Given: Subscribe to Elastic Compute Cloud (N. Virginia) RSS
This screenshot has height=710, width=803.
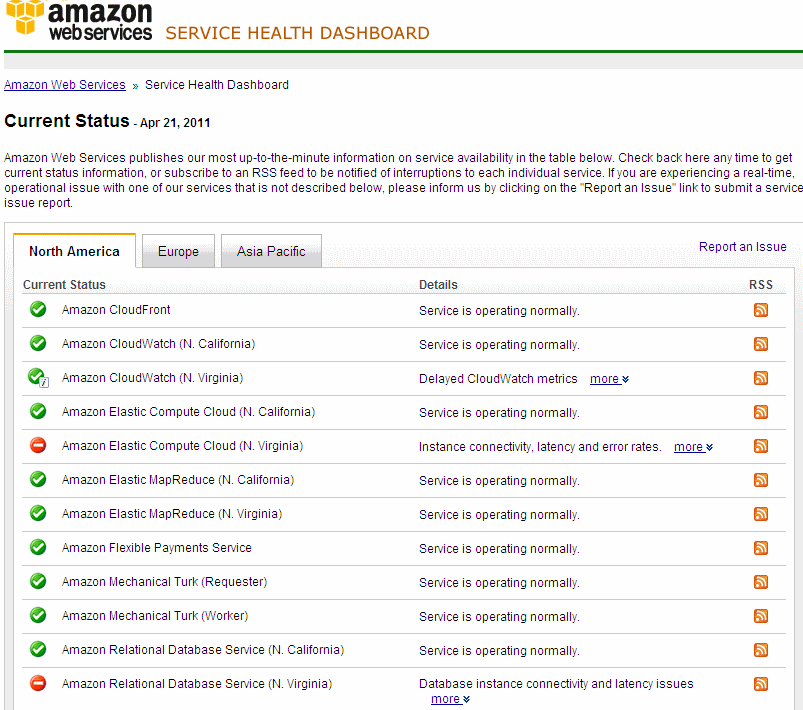Looking at the screenshot, I should [x=761, y=446].
